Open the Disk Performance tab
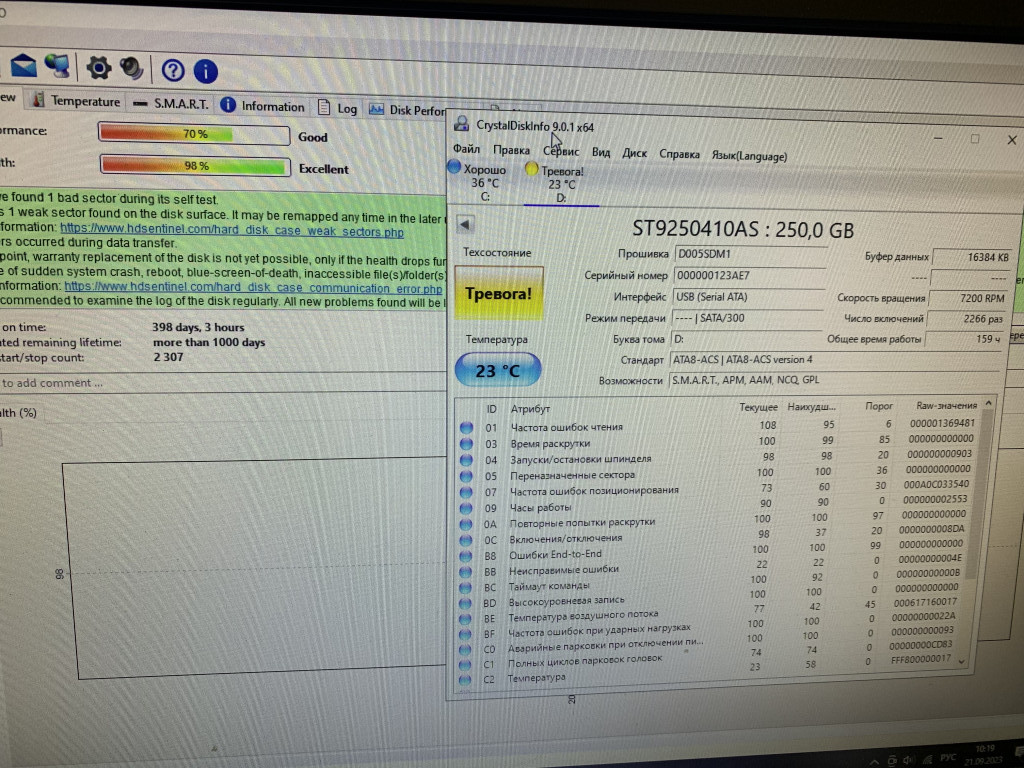The height and width of the screenshot is (768, 1024). (x=406, y=110)
